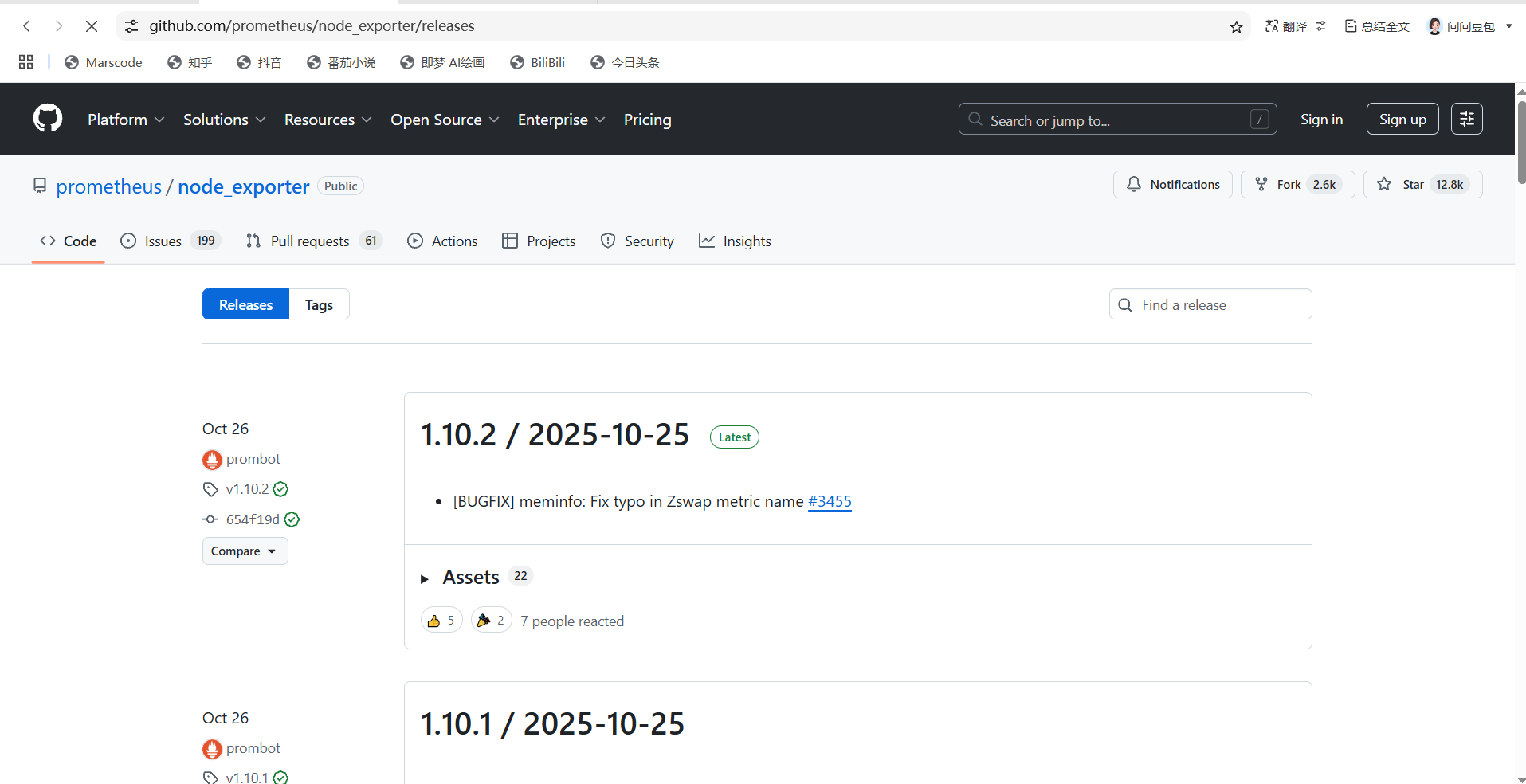Screen dimensions: 1526x784
Task: Open 今日头条 bookmark
Action: click(625, 62)
